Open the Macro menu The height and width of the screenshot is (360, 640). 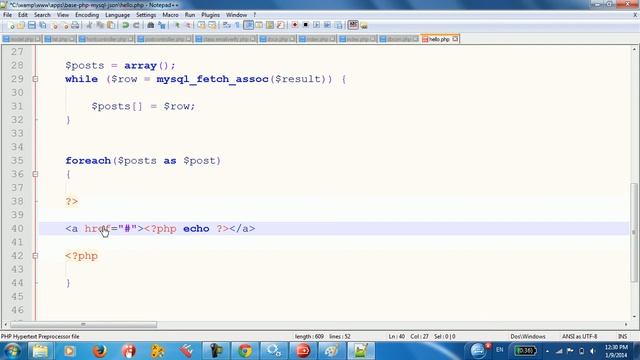pos(170,15)
